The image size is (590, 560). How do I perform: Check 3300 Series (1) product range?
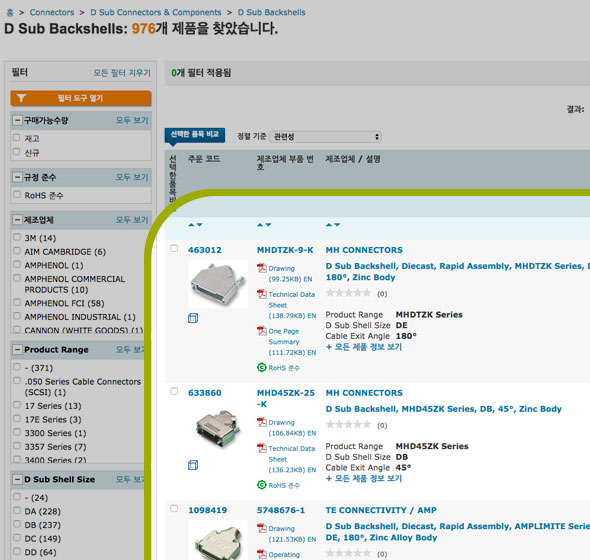(x=17, y=432)
